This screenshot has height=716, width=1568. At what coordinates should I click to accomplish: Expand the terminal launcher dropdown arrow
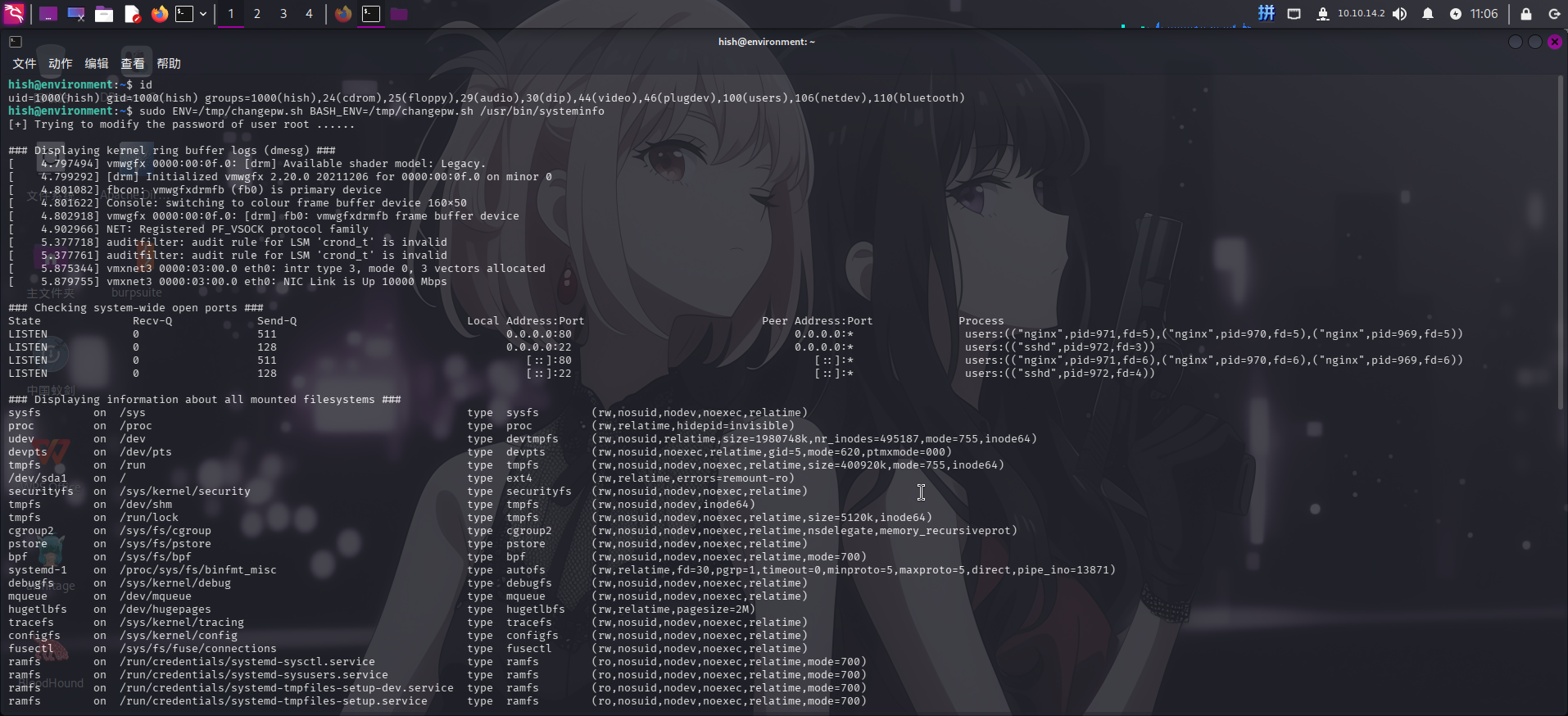[x=203, y=14]
